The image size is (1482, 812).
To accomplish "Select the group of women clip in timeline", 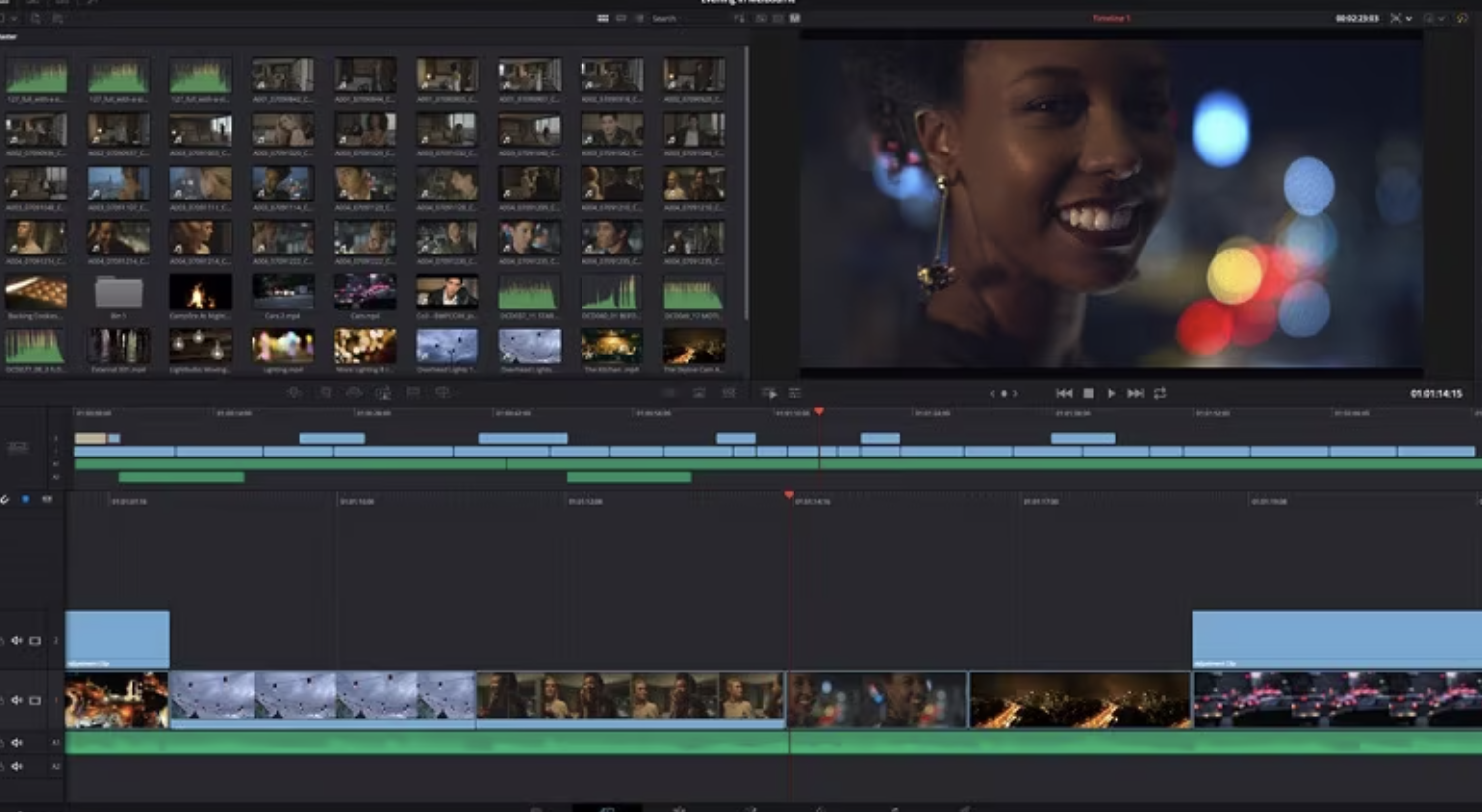I will (x=630, y=701).
